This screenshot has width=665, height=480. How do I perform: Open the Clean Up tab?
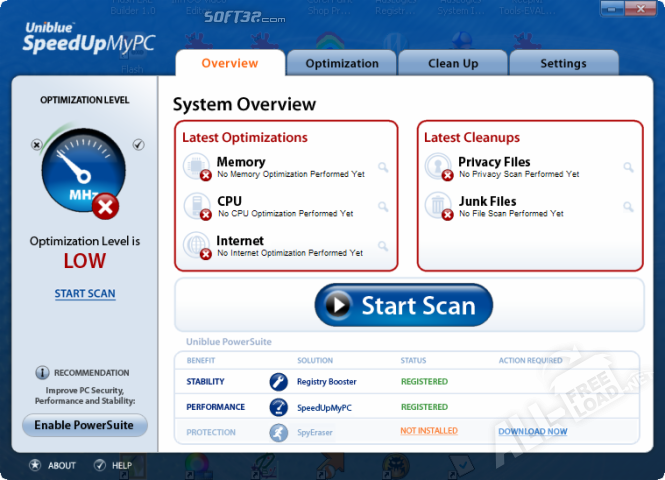(x=453, y=63)
